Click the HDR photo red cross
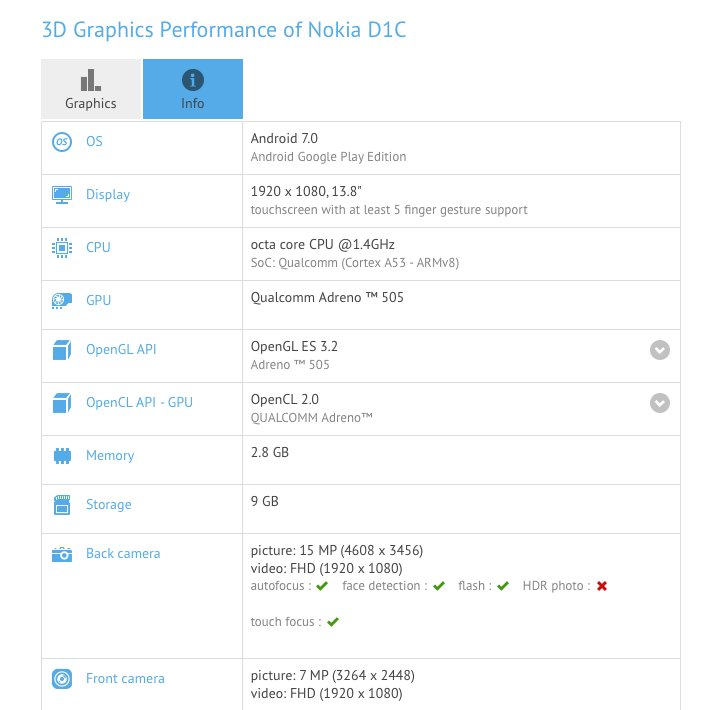The width and height of the screenshot is (716, 710). (602, 586)
